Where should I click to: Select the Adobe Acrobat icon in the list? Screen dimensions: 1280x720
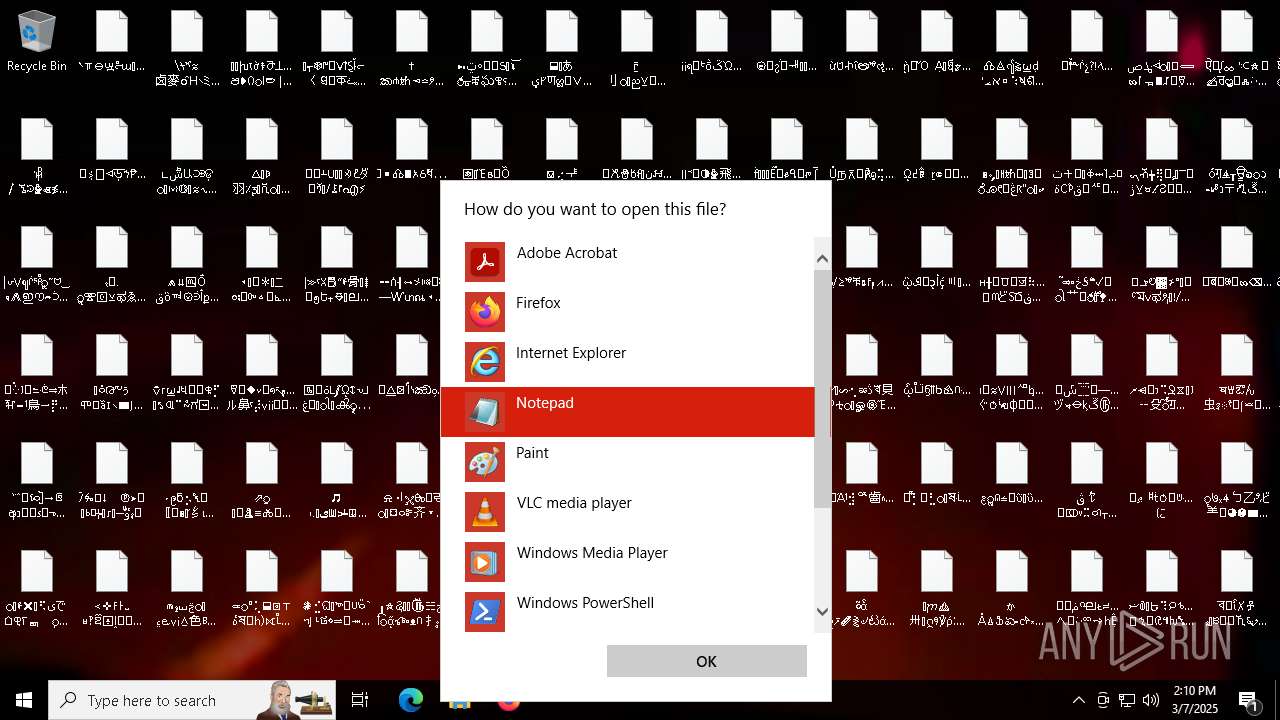pyautogui.click(x=485, y=262)
